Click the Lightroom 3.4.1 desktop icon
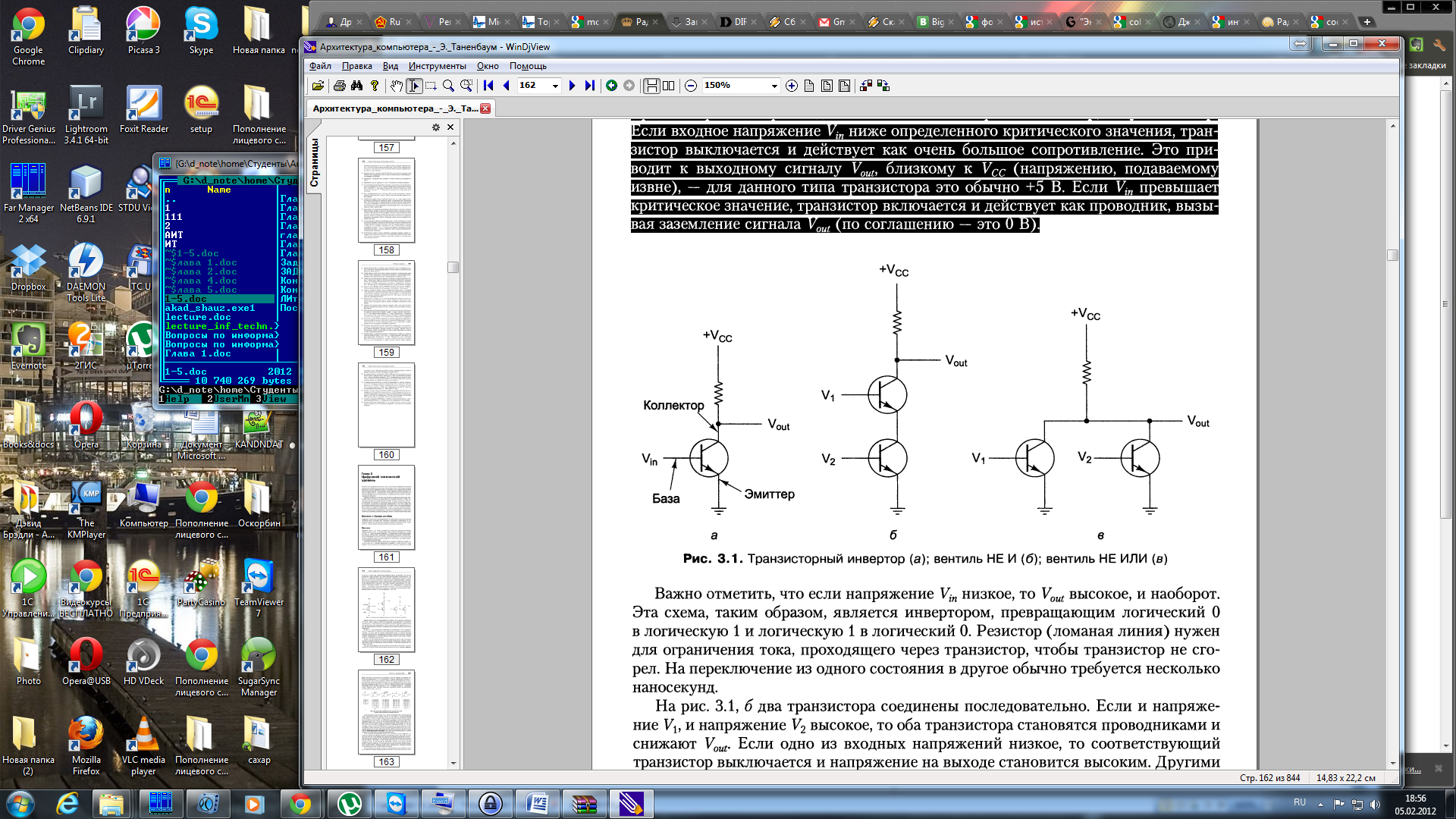 (x=86, y=115)
